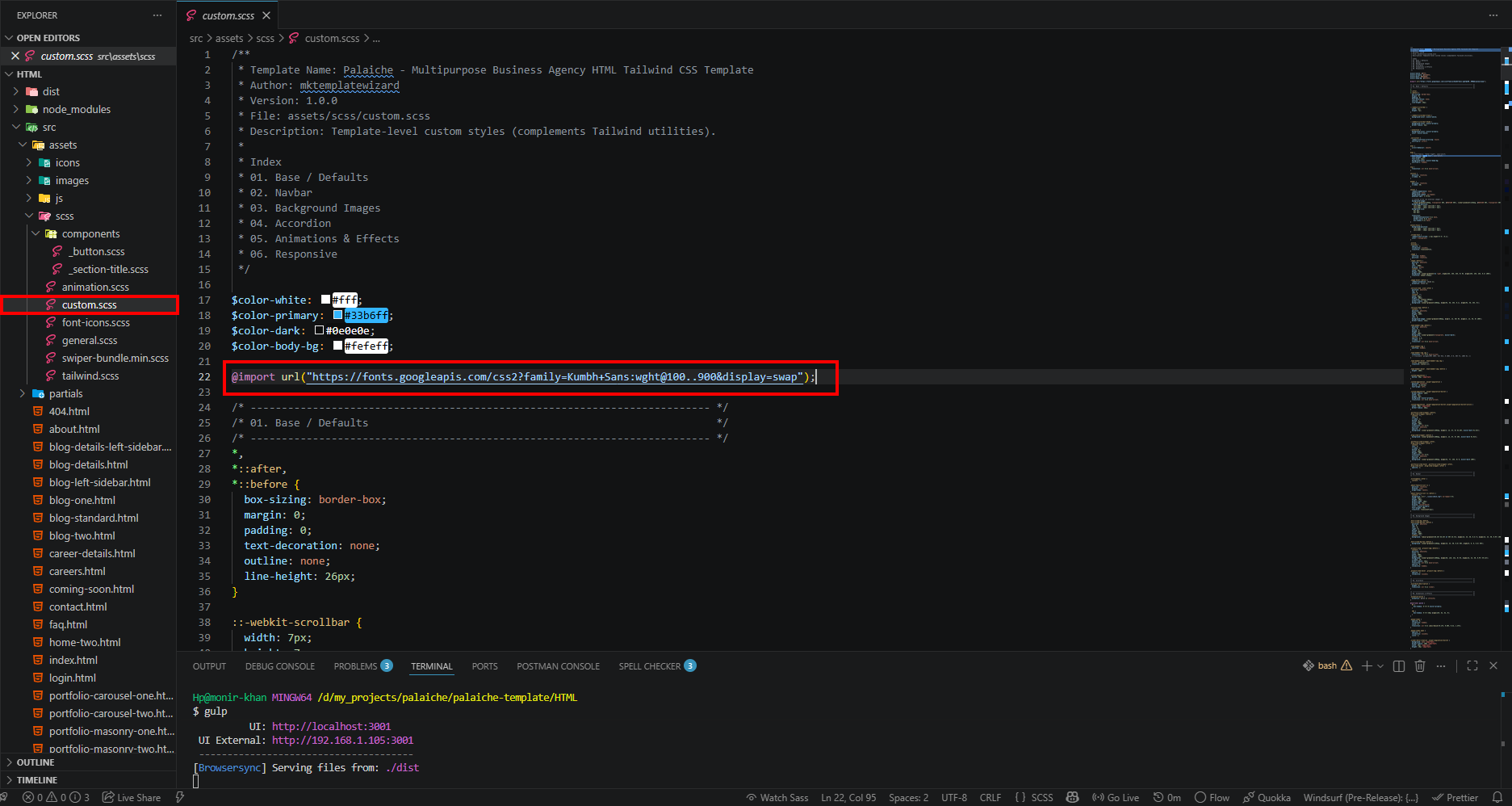1512x806 pixels.
Task: Click Prettier status bar item
Action: tap(1455, 797)
